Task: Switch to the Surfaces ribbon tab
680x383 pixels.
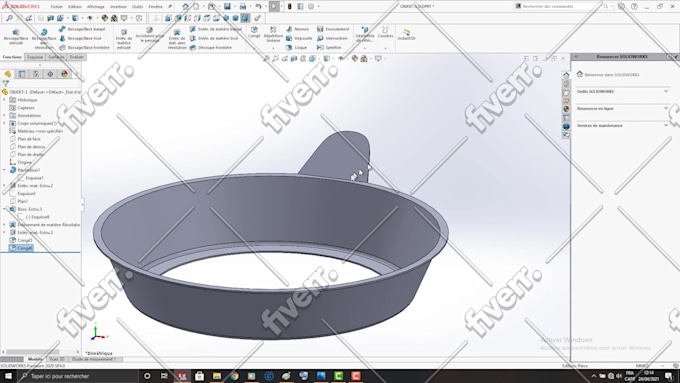Action: pyautogui.click(x=56, y=57)
